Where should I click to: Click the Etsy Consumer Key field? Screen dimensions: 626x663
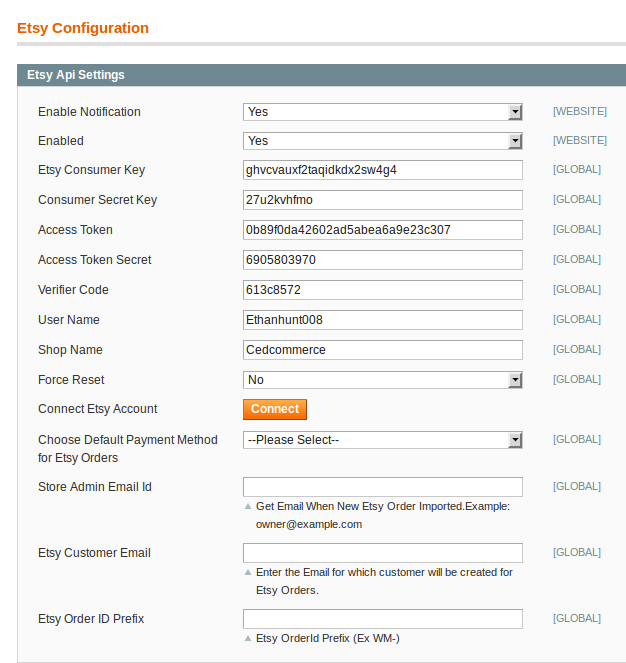(383, 170)
